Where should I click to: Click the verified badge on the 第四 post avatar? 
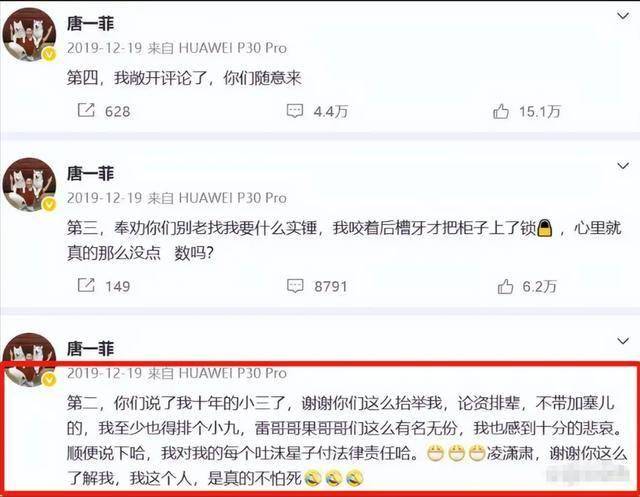click(x=49, y=53)
